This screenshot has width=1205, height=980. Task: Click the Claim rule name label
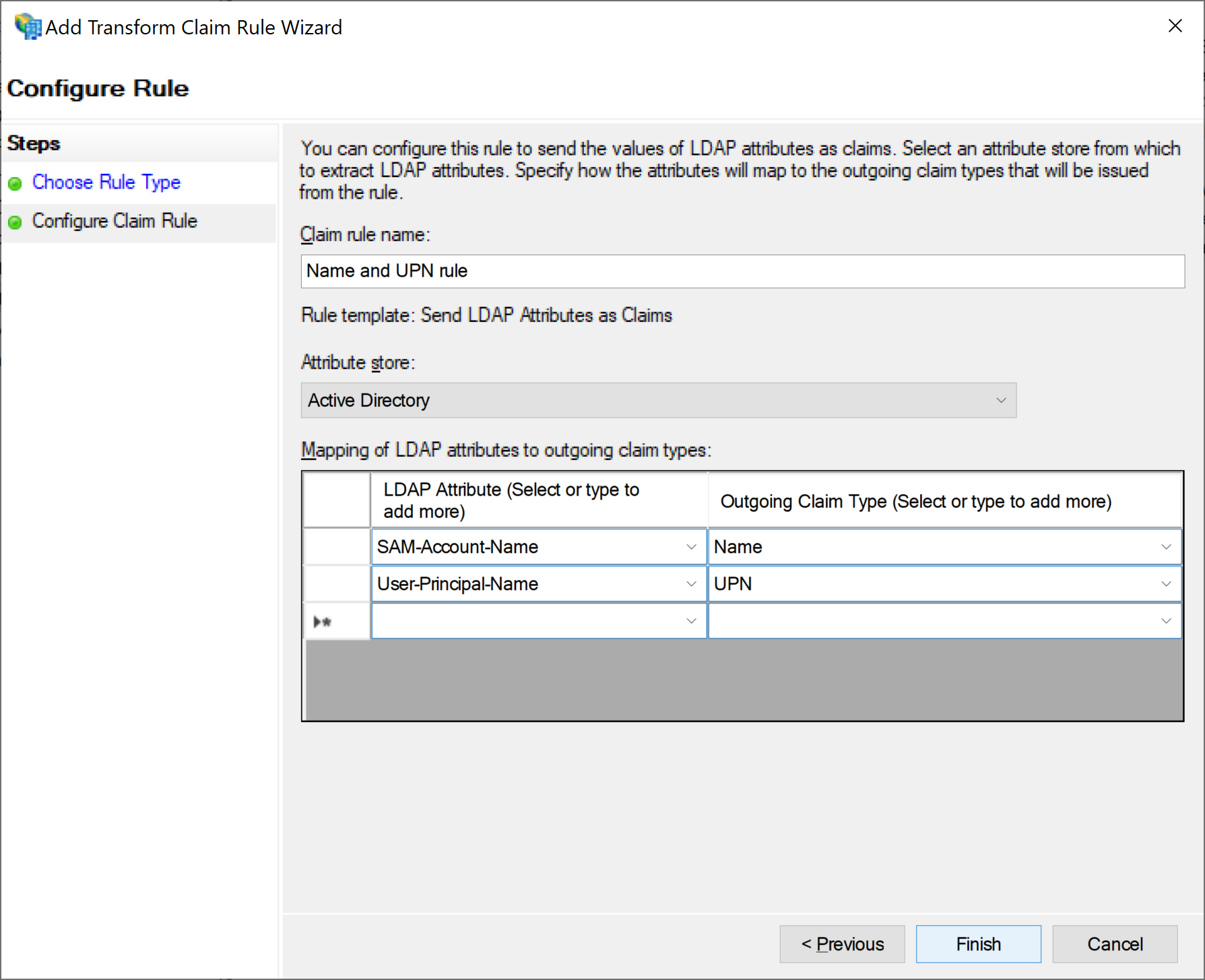point(365,234)
